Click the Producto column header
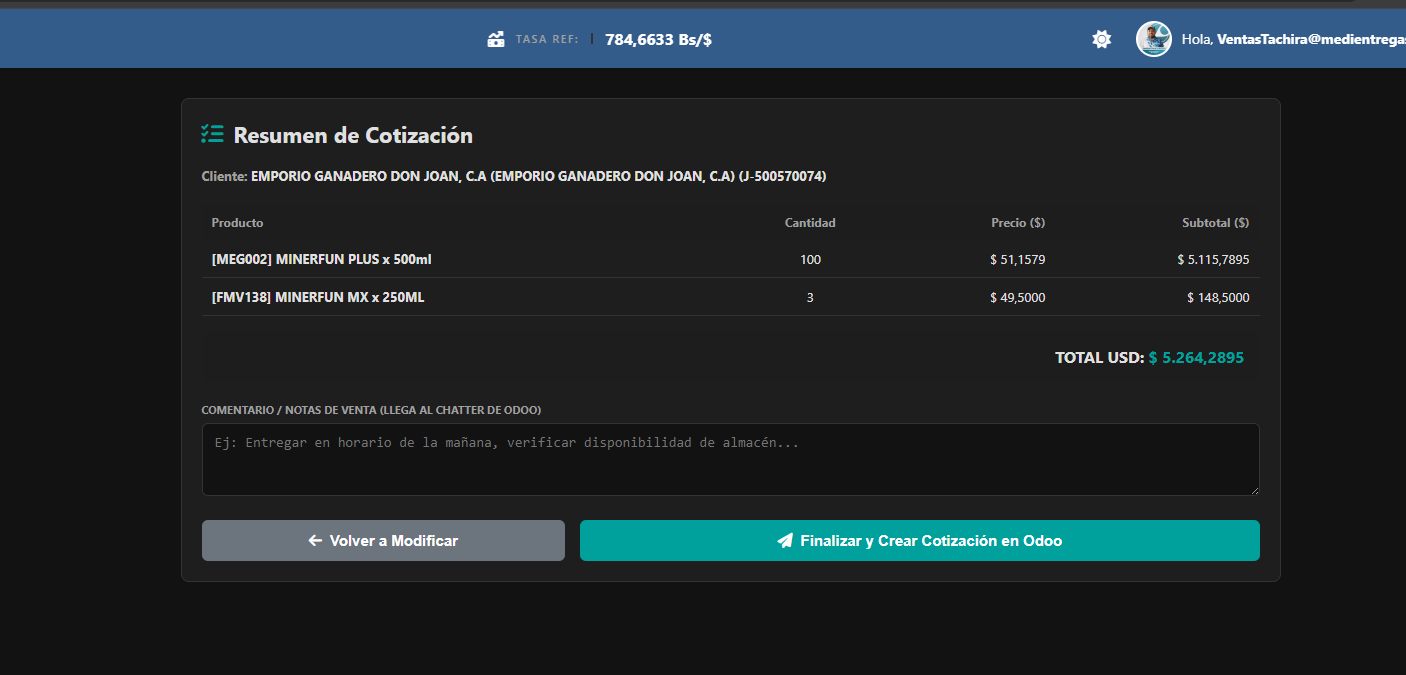This screenshot has width=1406, height=675. tap(238, 222)
